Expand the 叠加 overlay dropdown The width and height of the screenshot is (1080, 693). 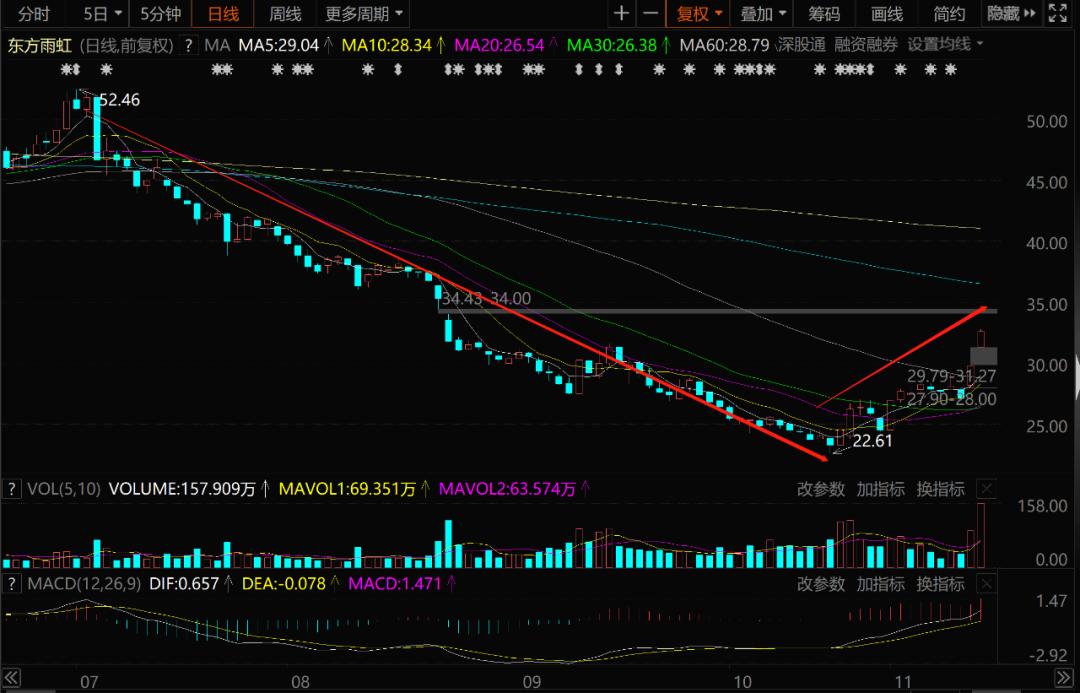(x=763, y=13)
